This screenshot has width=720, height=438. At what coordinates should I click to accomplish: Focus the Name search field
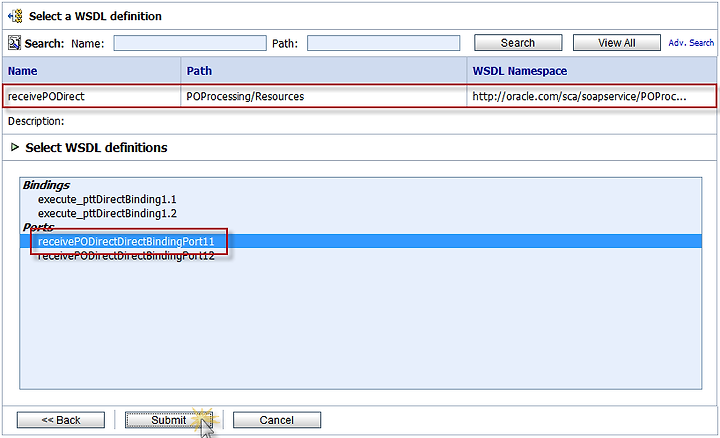click(x=190, y=43)
